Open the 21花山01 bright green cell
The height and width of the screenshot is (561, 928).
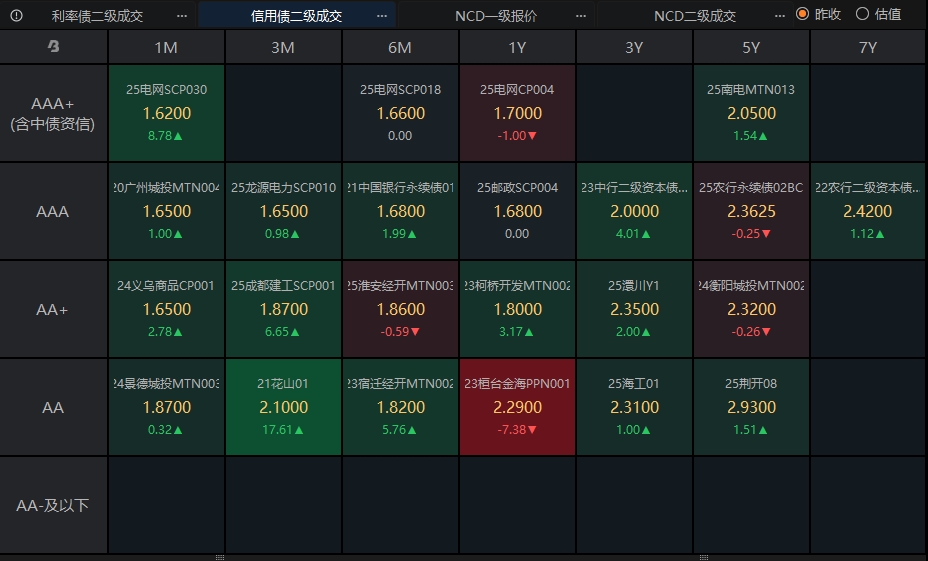click(283, 407)
